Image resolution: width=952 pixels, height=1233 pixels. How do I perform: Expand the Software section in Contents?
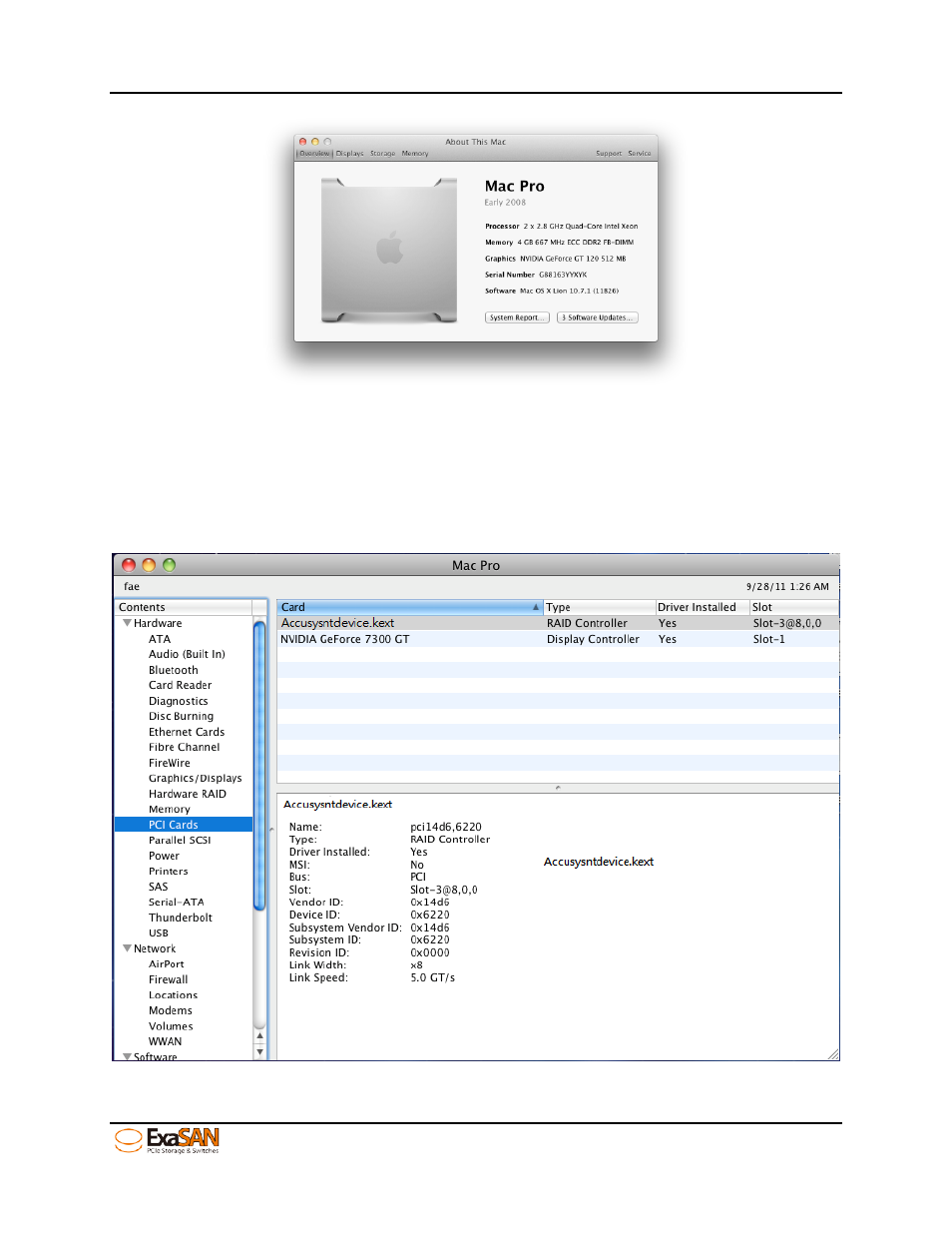point(127,1056)
